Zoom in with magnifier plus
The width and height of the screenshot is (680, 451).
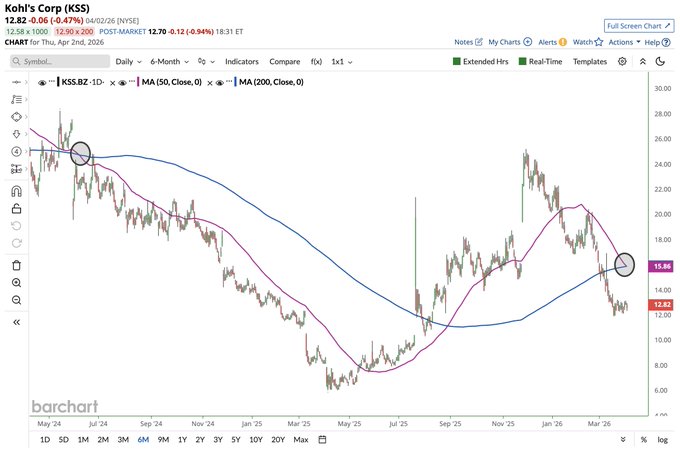[16, 283]
